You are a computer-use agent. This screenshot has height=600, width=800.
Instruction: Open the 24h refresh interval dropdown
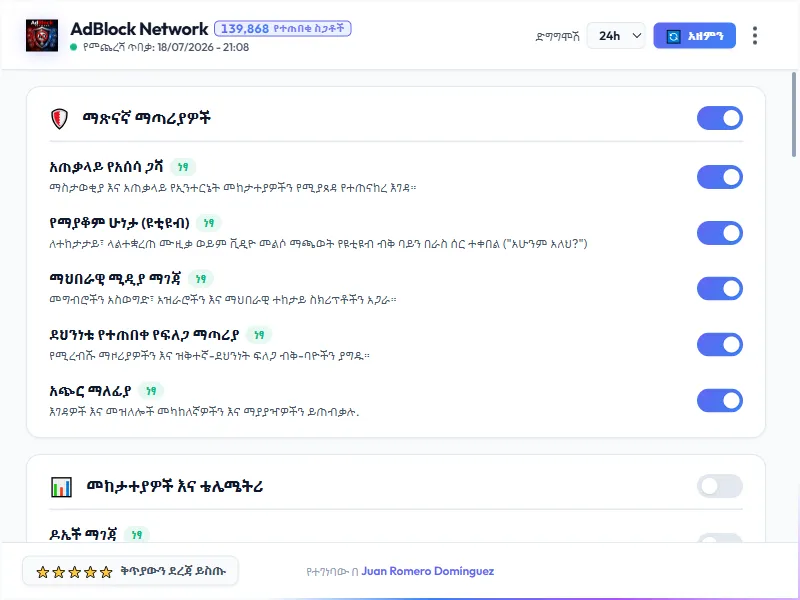pyautogui.click(x=616, y=36)
